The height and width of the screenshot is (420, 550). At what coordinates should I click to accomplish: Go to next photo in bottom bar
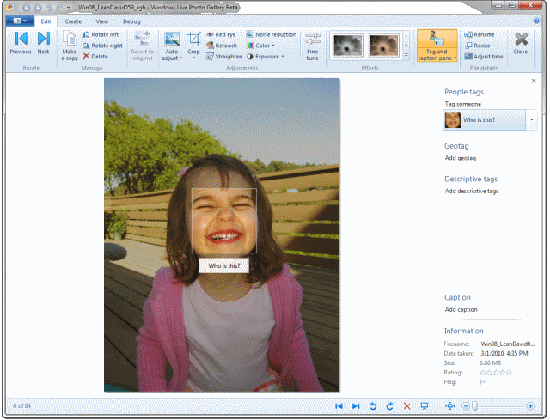pyautogui.click(x=355, y=406)
